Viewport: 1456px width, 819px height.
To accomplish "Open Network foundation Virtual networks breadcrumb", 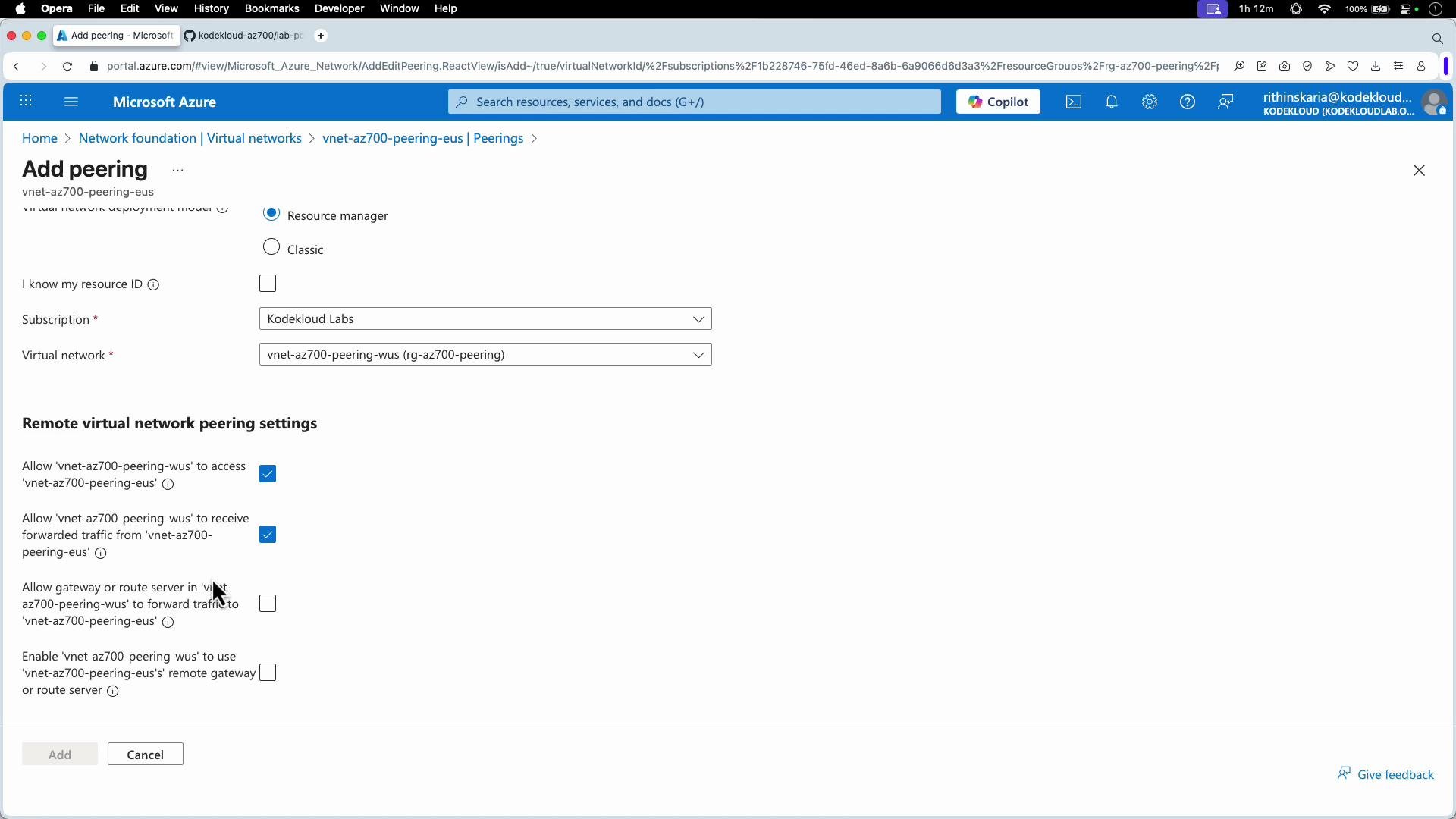I will (x=190, y=138).
